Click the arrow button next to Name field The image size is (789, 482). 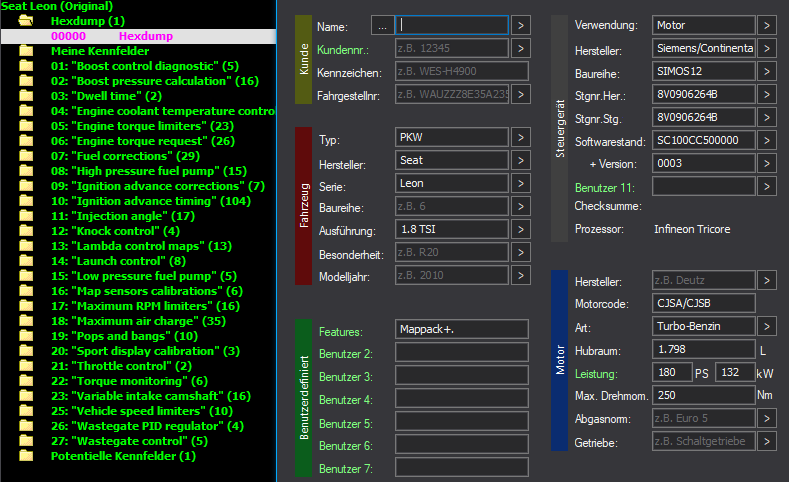coord(521,25)
